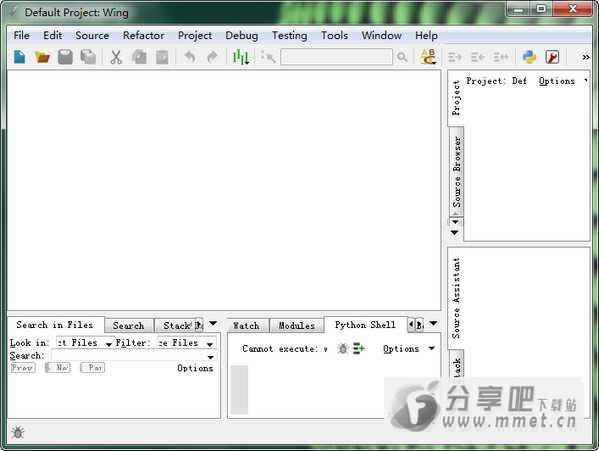
Task: Save current file with disk icon
Action: (x=65, y=57)
